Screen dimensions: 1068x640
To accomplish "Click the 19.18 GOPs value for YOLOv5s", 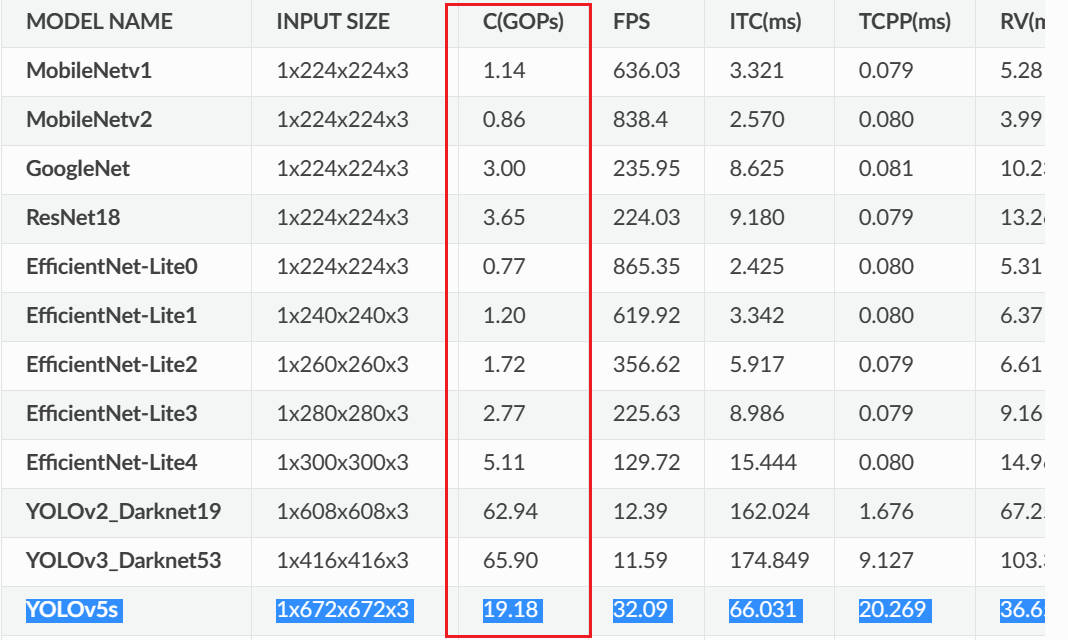I will [x=510, y=609].
